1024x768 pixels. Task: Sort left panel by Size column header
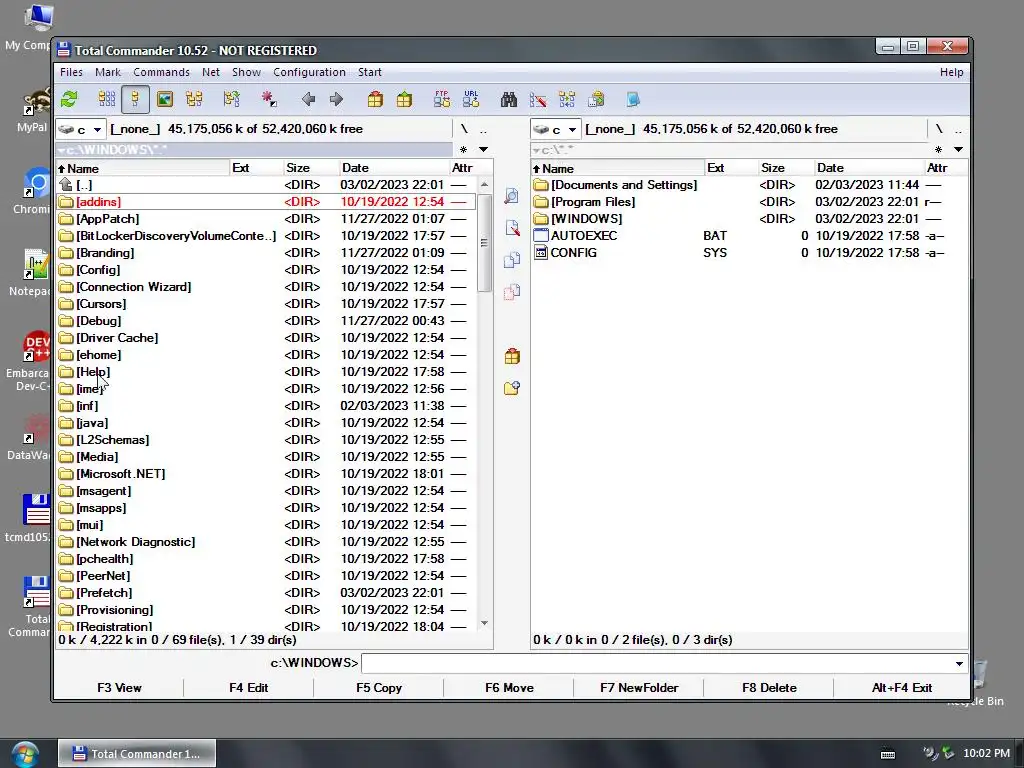tap(311, 168)
